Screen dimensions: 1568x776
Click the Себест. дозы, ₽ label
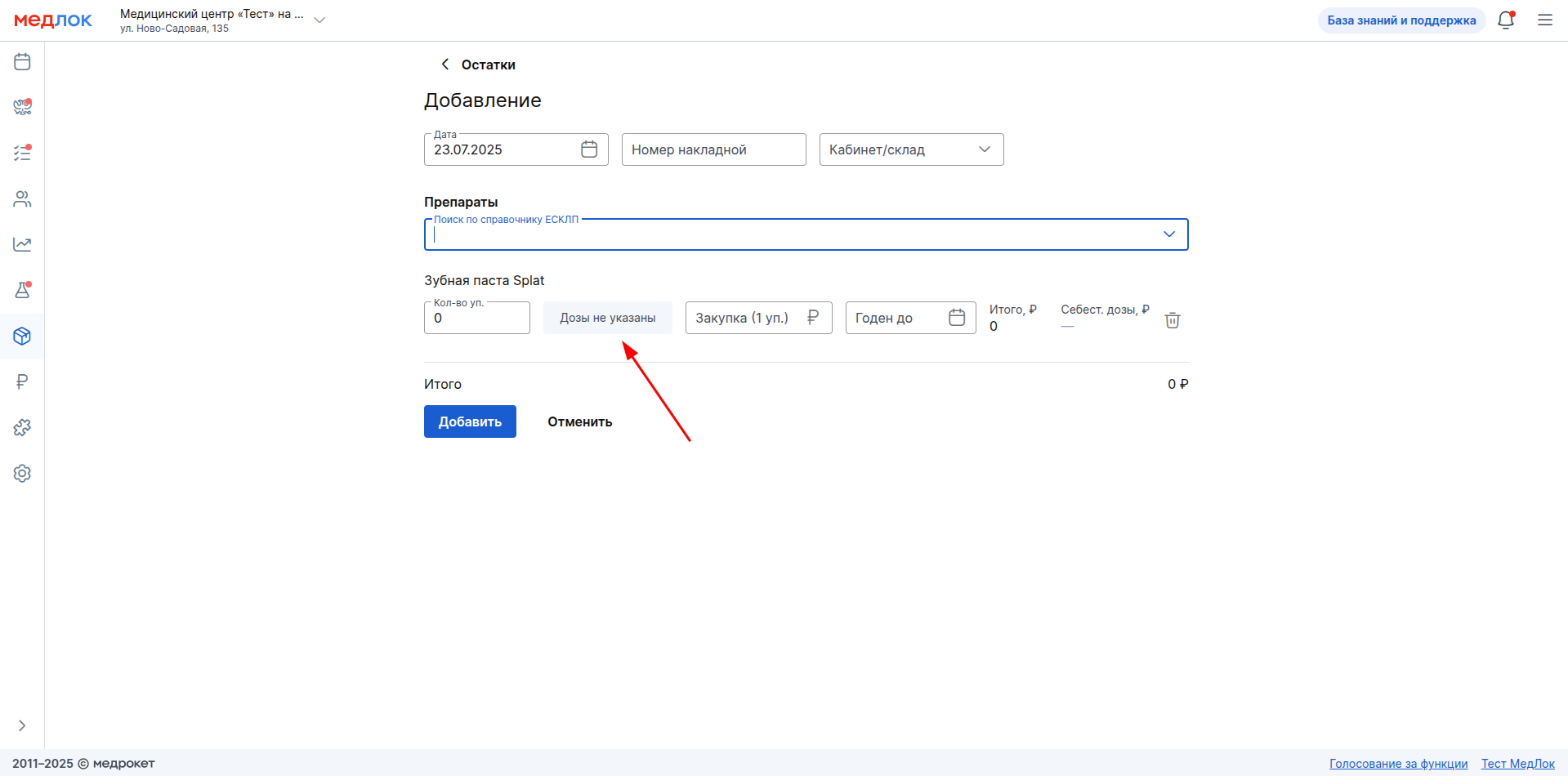tap(1105, 310)
